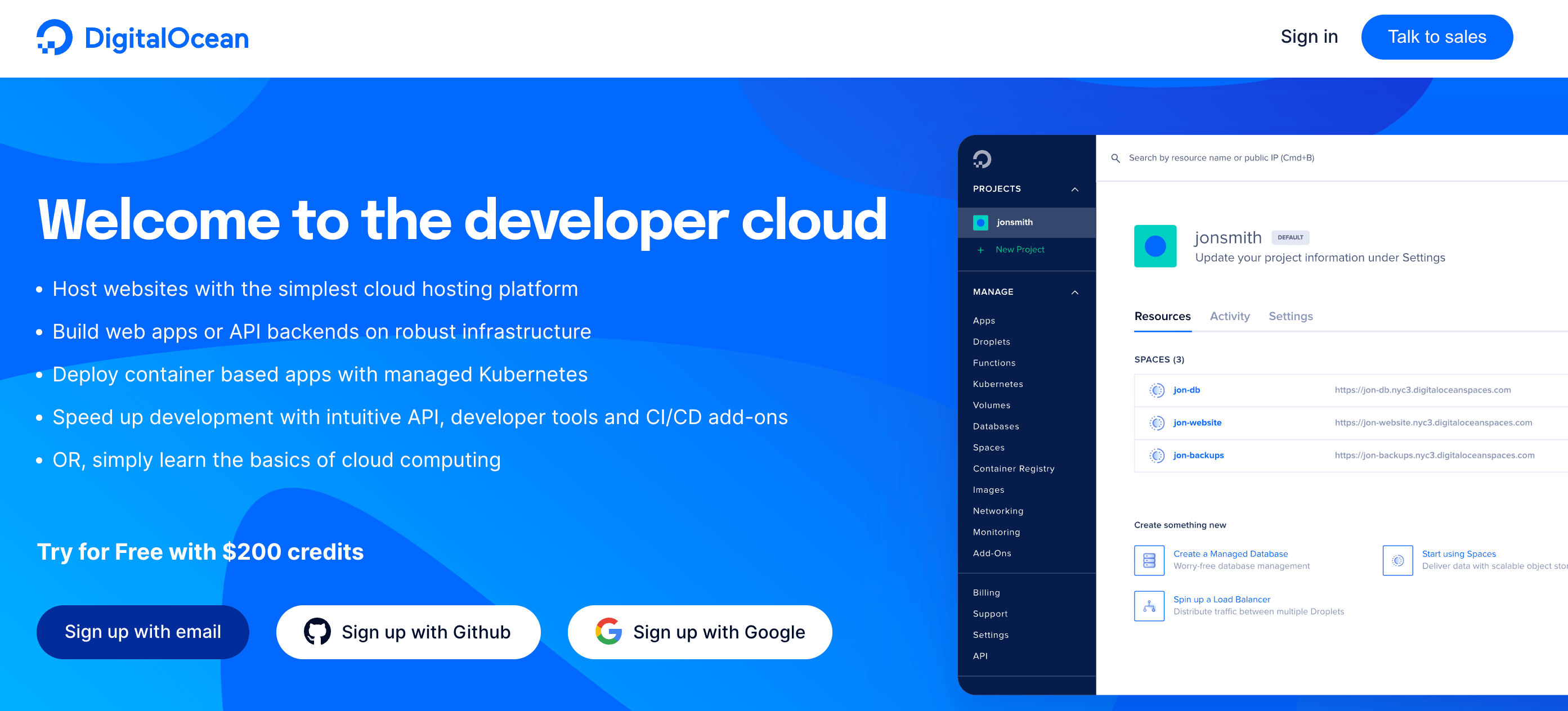Click 'Update your project information under Settings' text
This screenshot has width=1568, height=711.
[1320, 258]
